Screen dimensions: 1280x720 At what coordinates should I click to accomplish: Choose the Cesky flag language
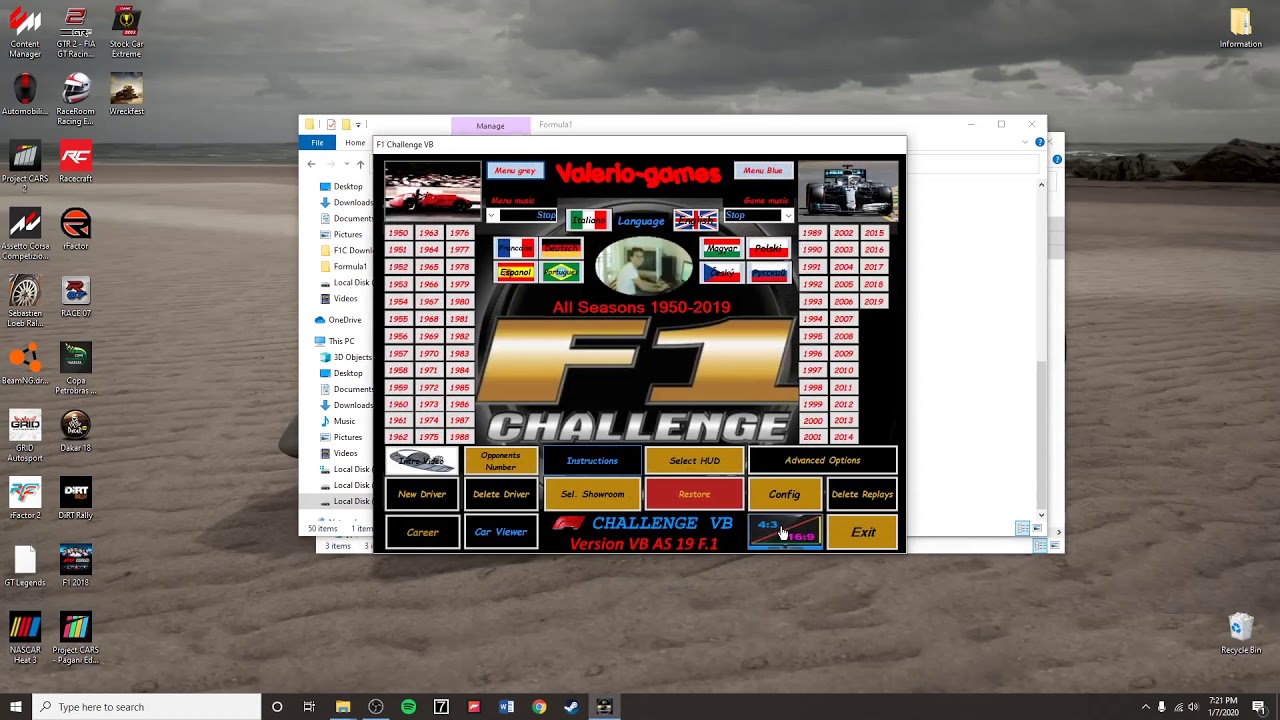[x=721, y=272]
